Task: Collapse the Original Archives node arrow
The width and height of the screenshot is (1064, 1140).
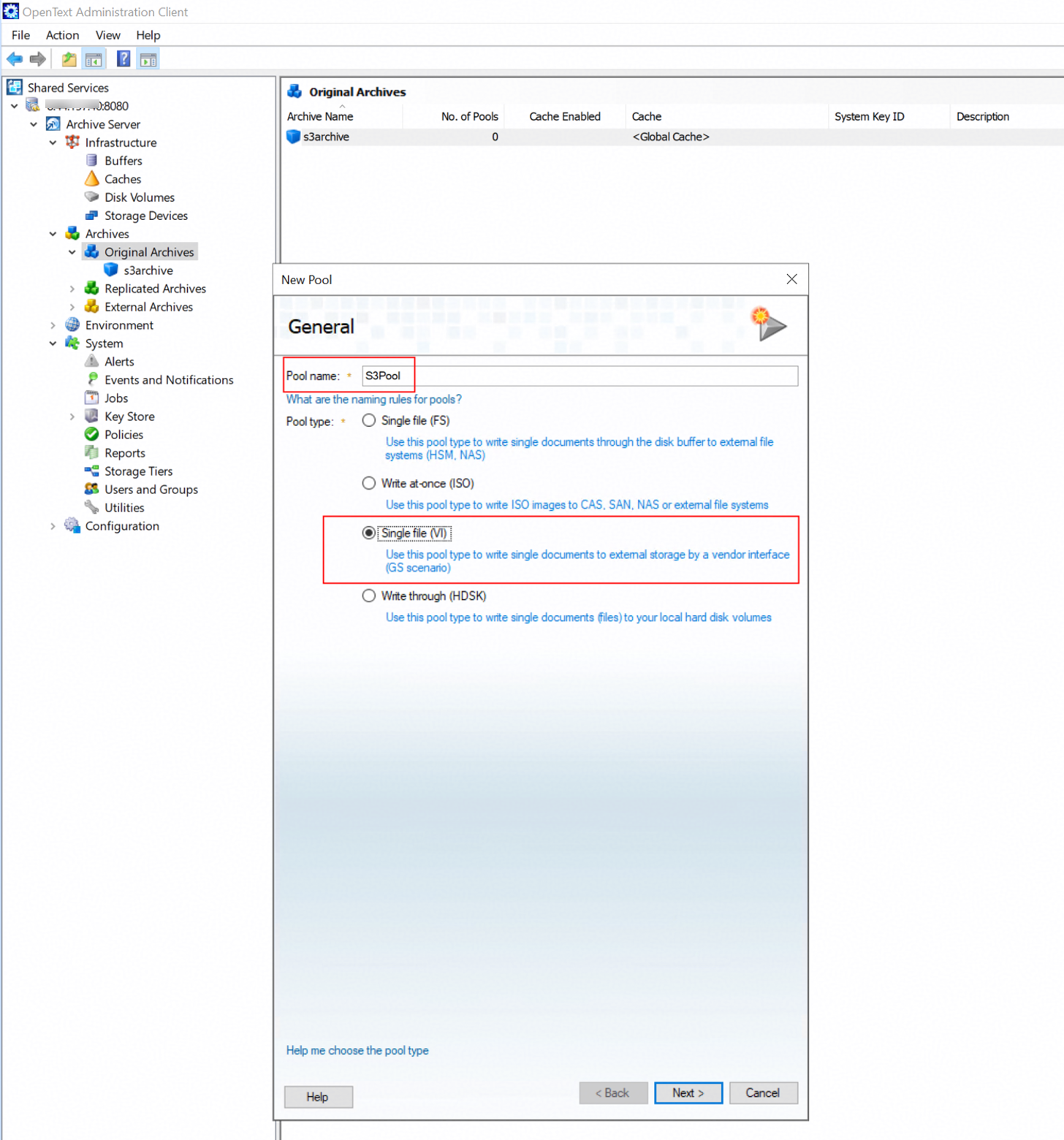Action: click(72, 252)
